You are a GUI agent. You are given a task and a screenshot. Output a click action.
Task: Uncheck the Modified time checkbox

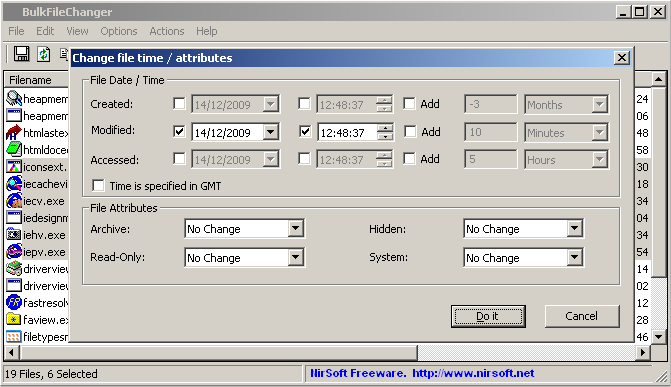(305, 131)
